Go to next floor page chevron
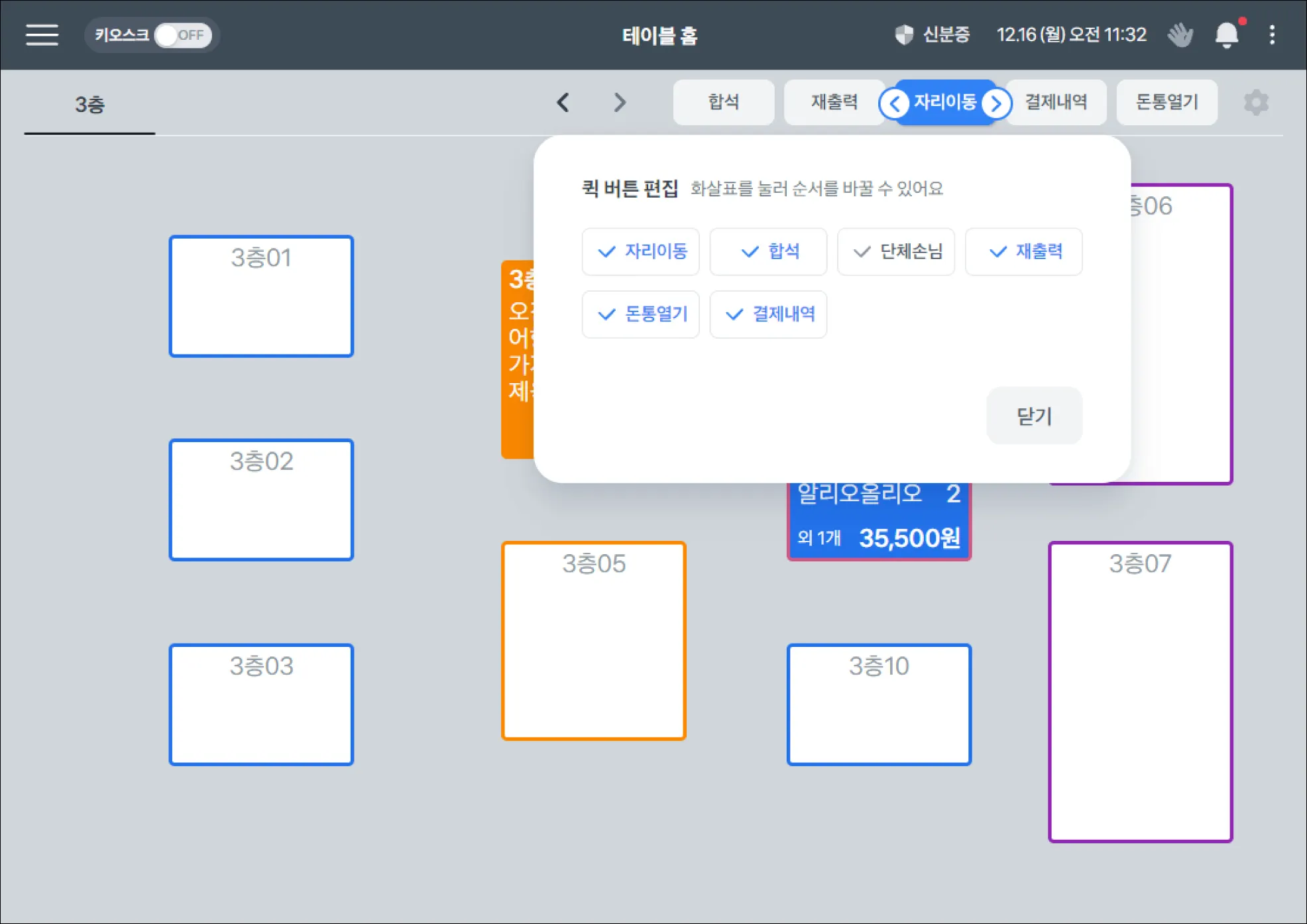The width and height of the screenshot is (1307, 924). pos(619,102)
